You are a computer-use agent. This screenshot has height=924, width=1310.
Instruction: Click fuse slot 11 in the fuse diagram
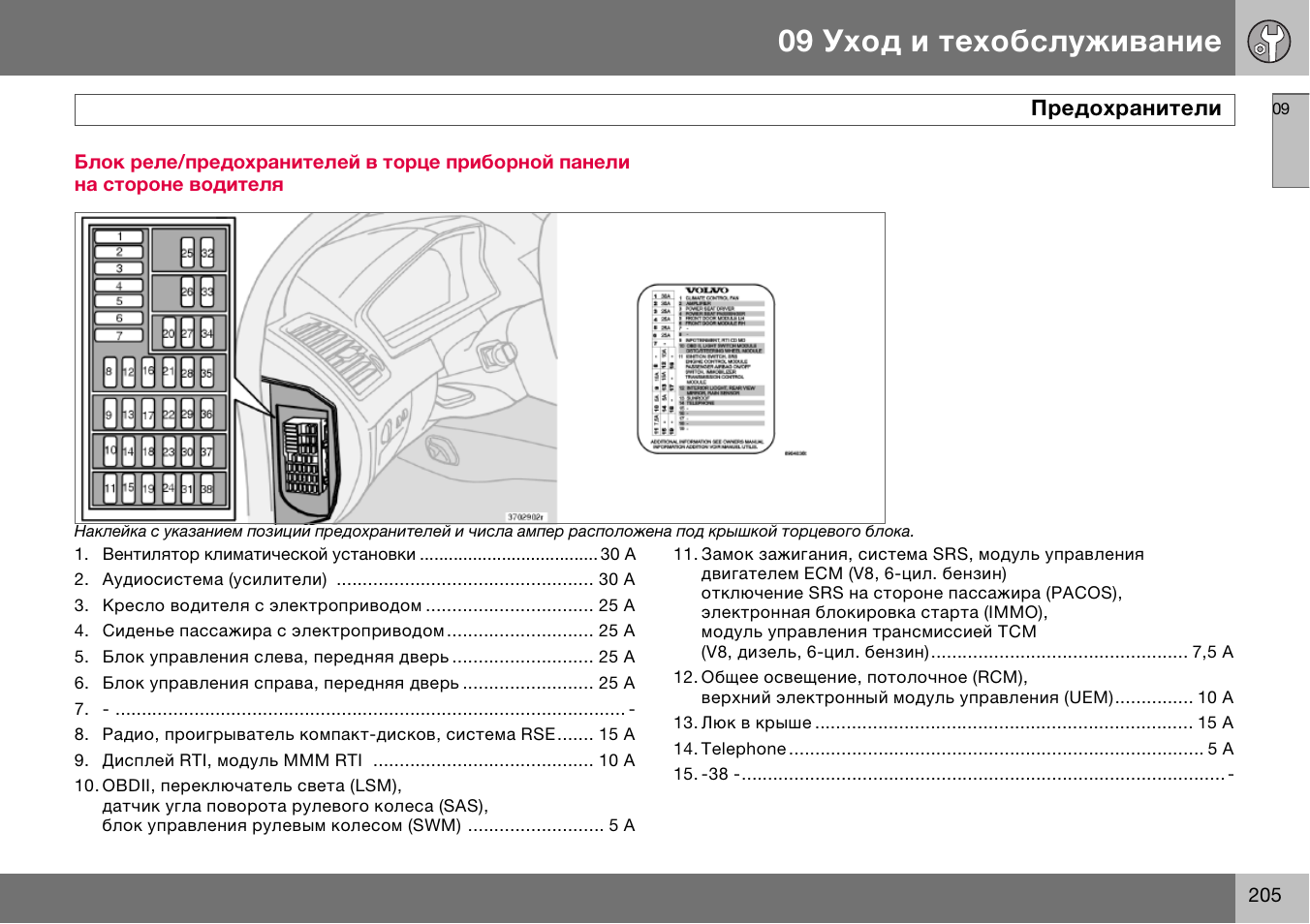(109, 488)
